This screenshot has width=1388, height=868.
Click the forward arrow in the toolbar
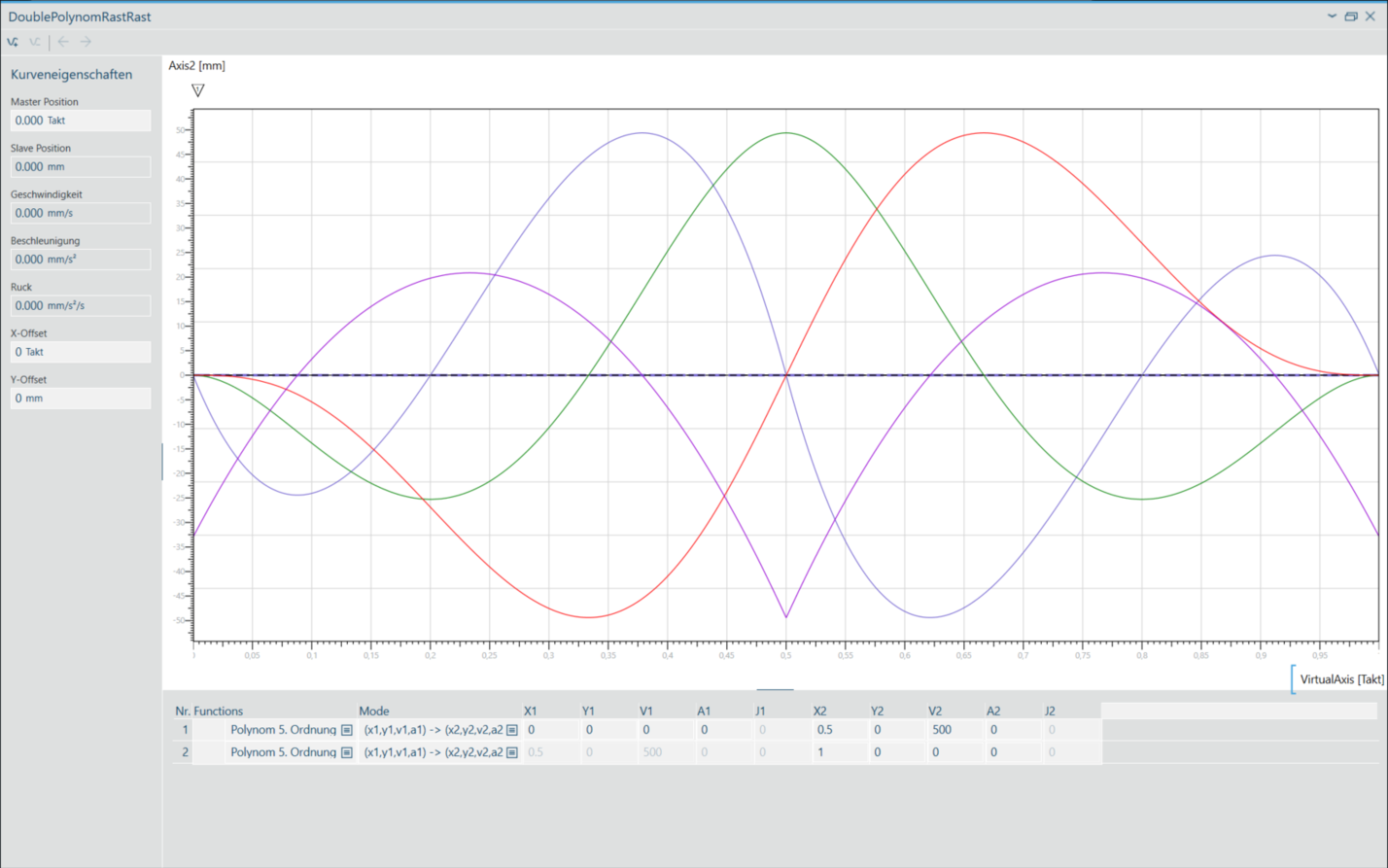[x=86, y=42]
